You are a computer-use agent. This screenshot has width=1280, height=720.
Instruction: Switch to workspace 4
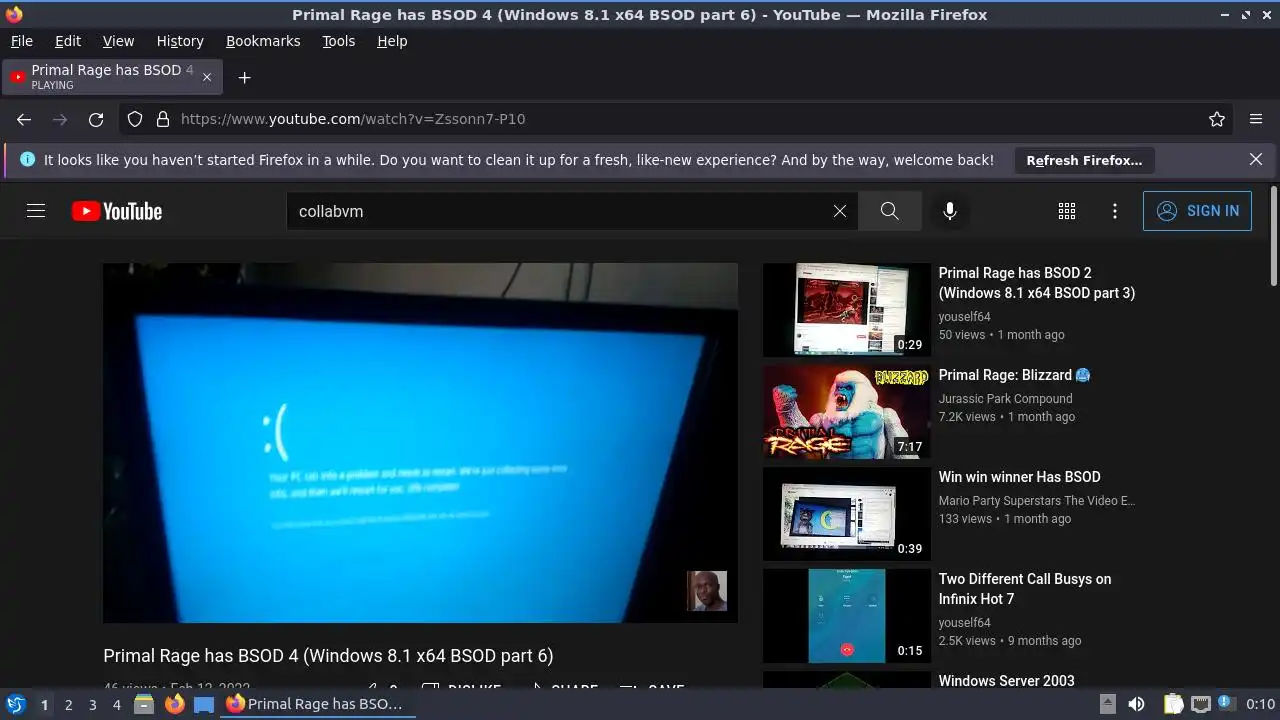pos(116,704)
